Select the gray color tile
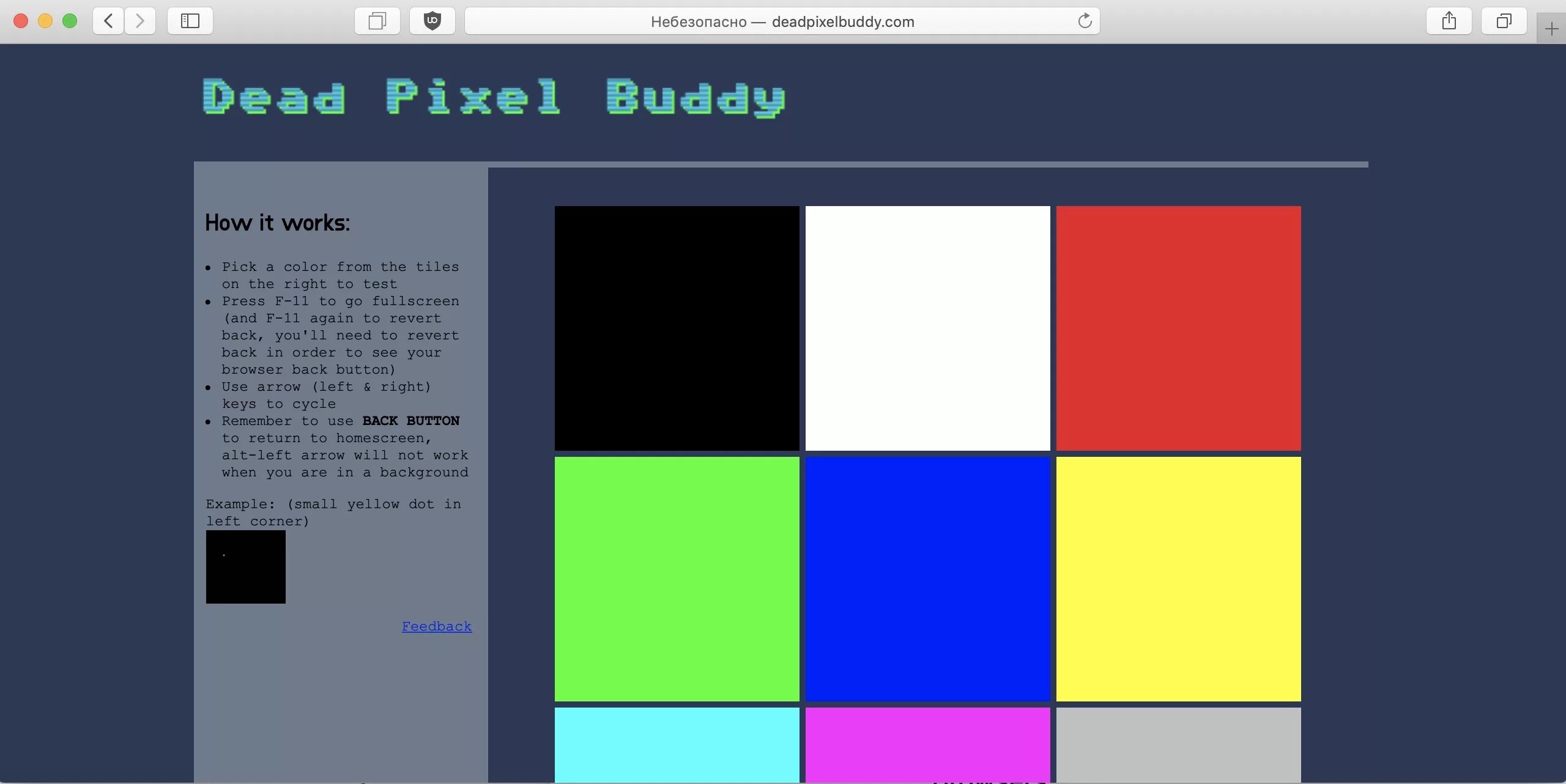Viewport: 1566px width, 784px height. 1178,745
